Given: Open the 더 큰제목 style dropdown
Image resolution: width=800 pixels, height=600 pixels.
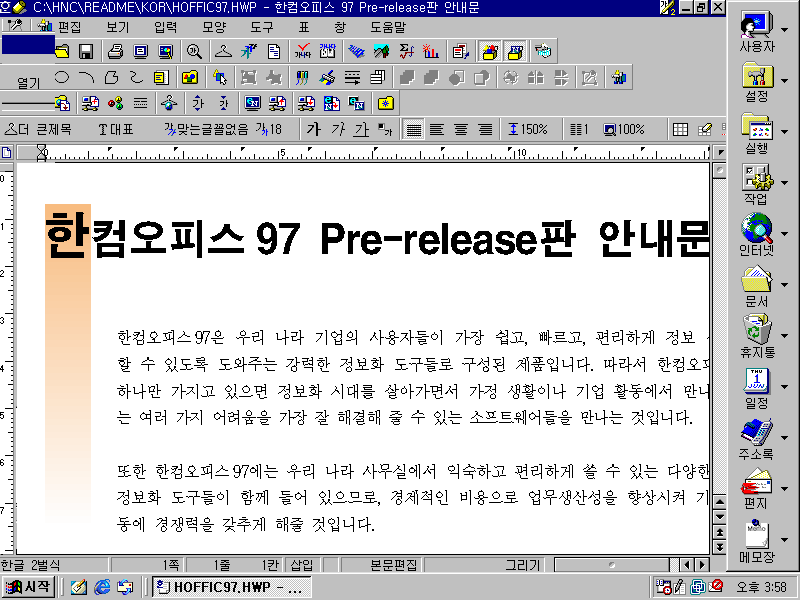Looking at the screenshot, I should point(38,130).
